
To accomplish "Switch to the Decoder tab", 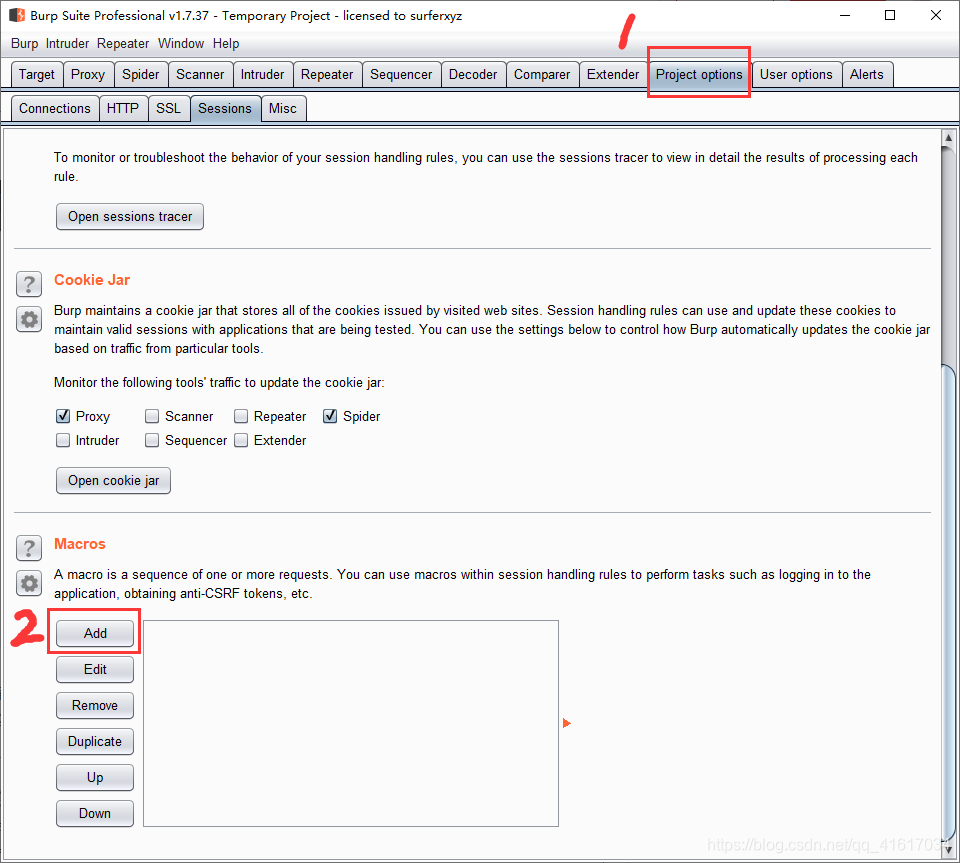I will (x=473, y=75).
